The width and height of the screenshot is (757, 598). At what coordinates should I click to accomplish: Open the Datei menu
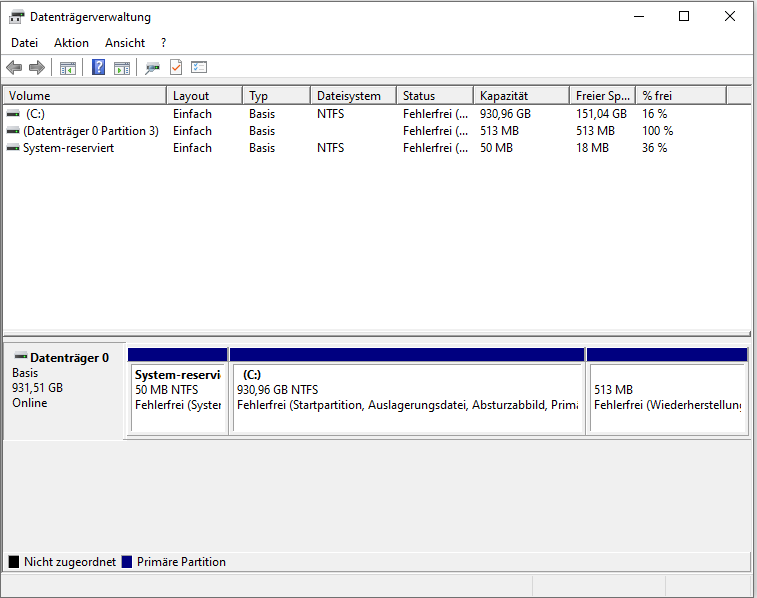point(24,43)
